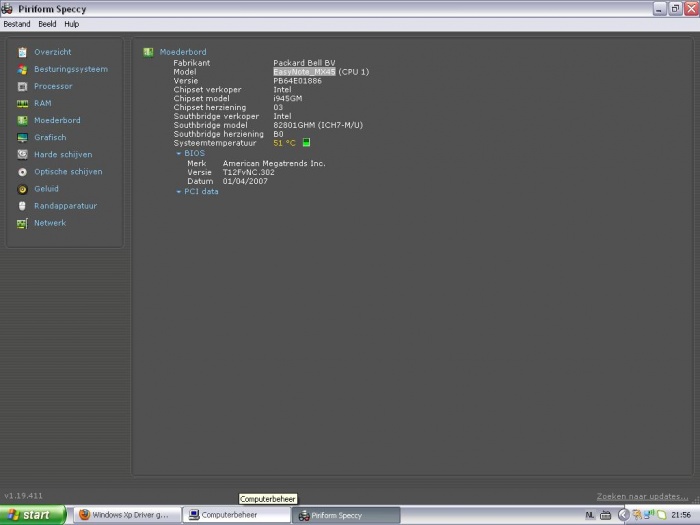Click version value PB64E01886

pos(297,81)
